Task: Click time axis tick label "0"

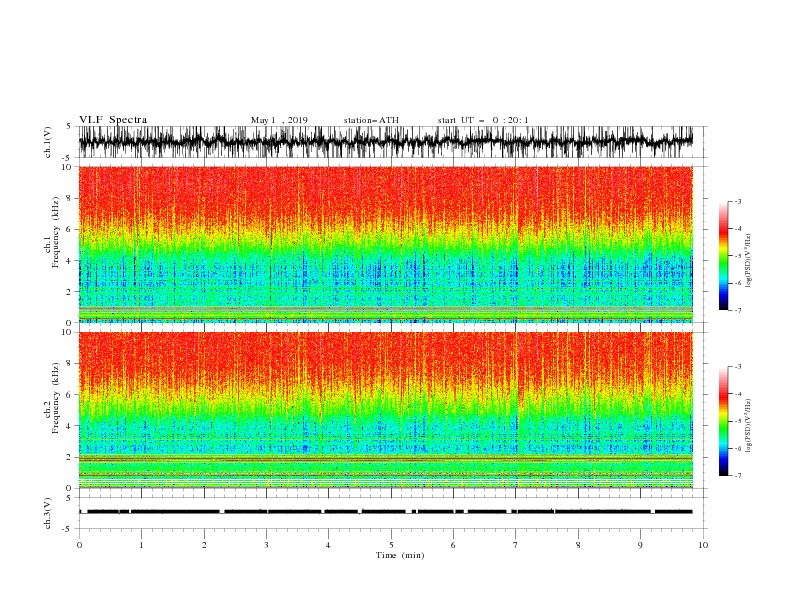Action: (x=79, y=545)
